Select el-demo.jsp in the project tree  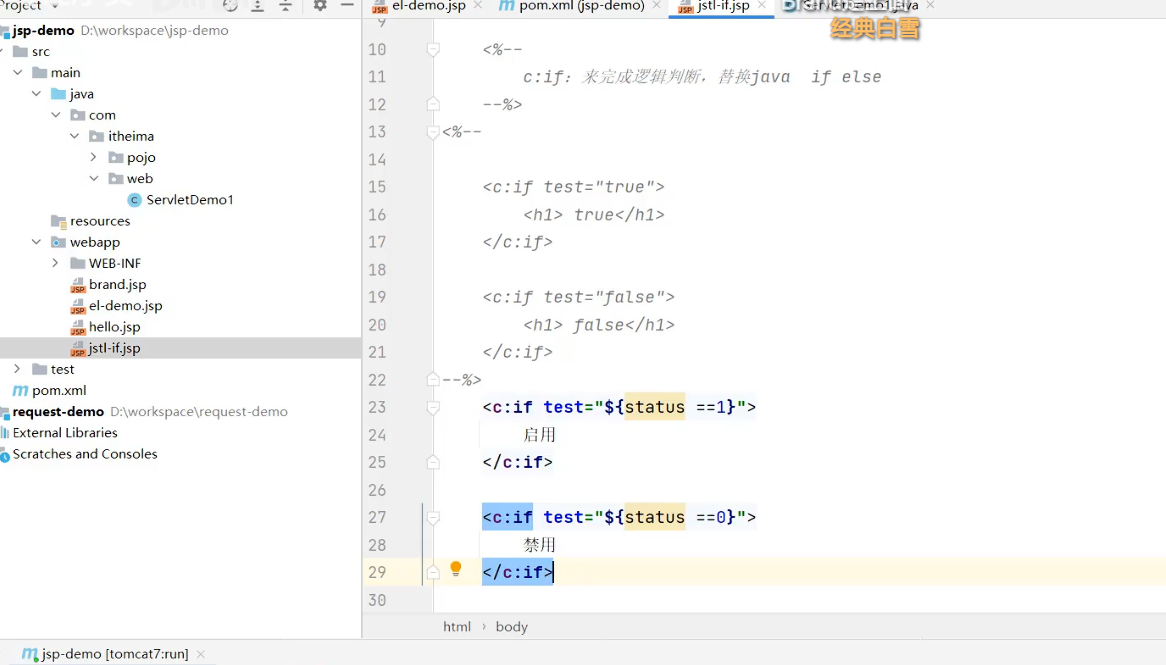click(126, 306)
